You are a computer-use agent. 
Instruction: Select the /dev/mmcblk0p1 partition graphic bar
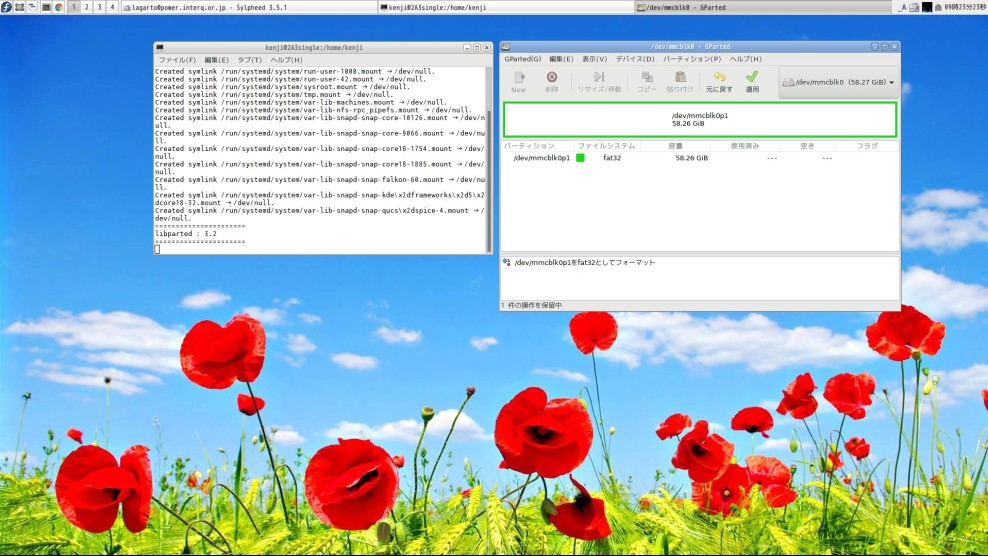click(x=699, y=119)
